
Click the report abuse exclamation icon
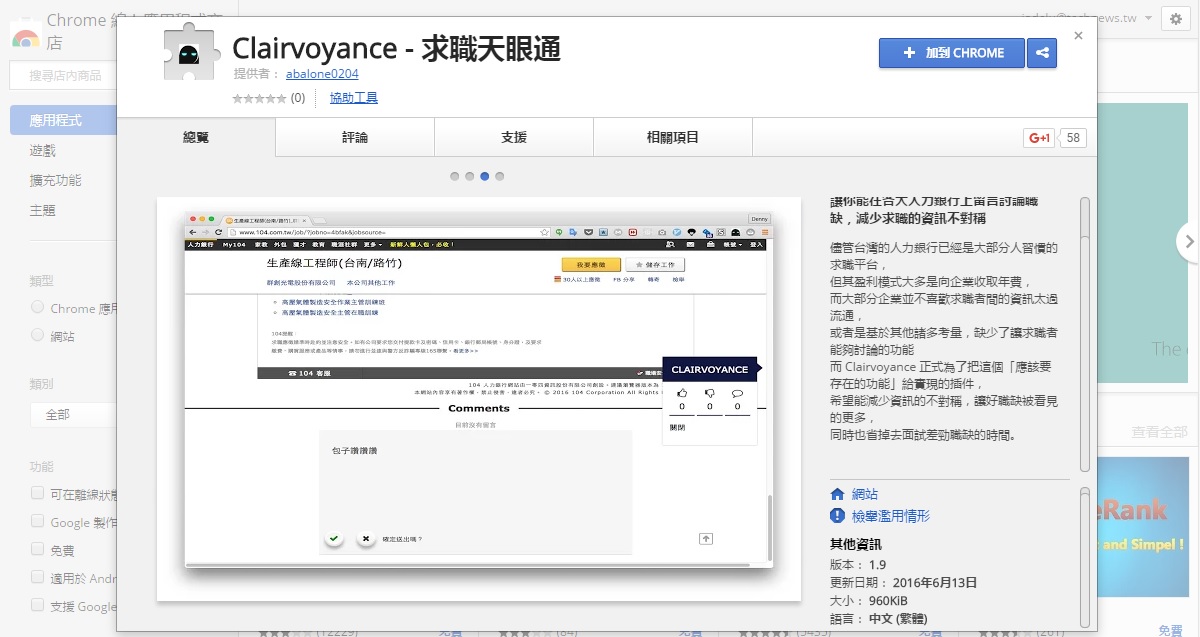coord(838,516)
